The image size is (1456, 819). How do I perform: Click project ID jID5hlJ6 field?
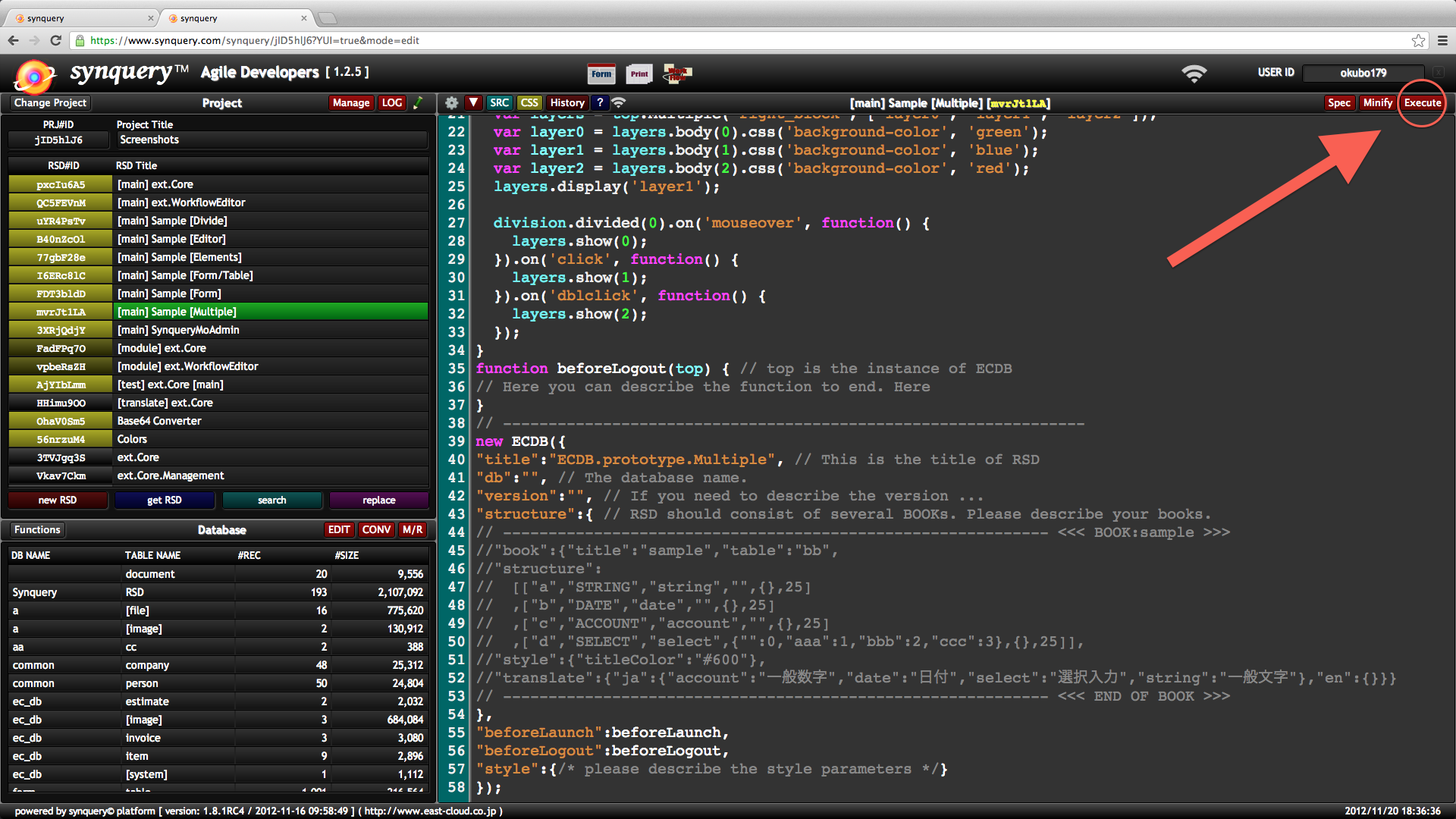[58, 140]
